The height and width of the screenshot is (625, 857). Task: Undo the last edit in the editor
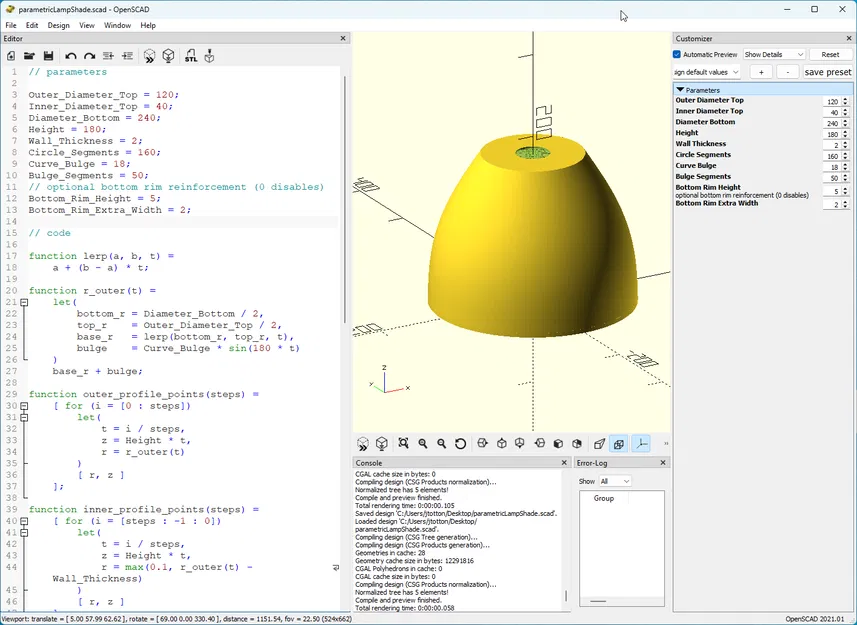(70, 56)
